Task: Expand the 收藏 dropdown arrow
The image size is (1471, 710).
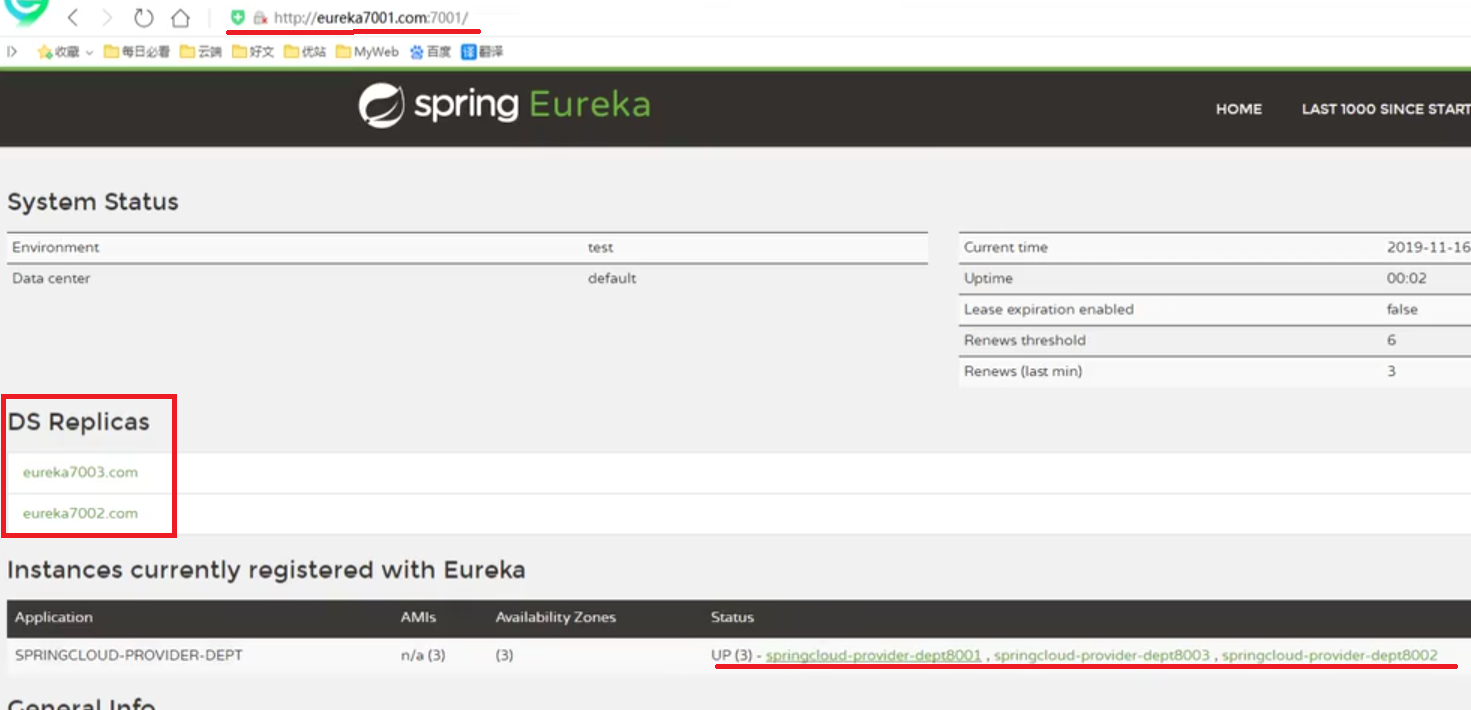Action: point(89,52)
